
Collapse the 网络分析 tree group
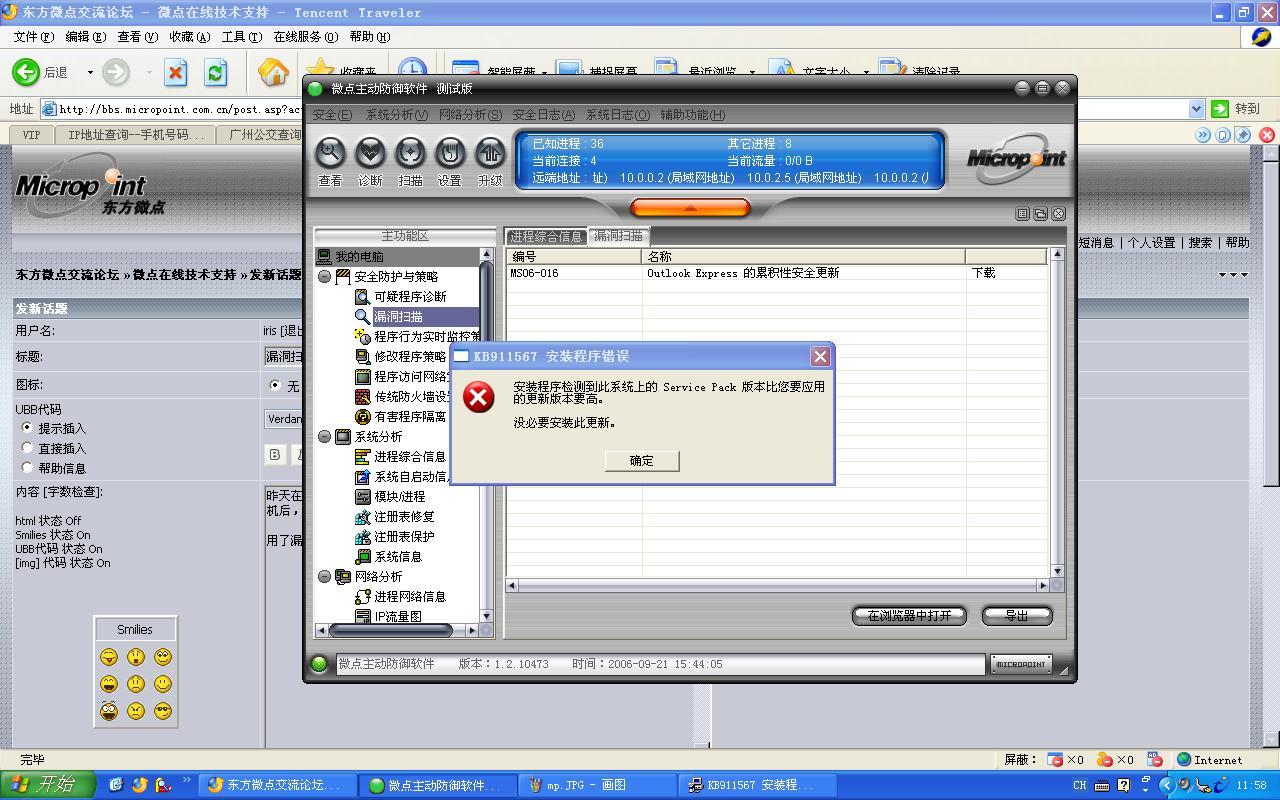pos(325,577)
